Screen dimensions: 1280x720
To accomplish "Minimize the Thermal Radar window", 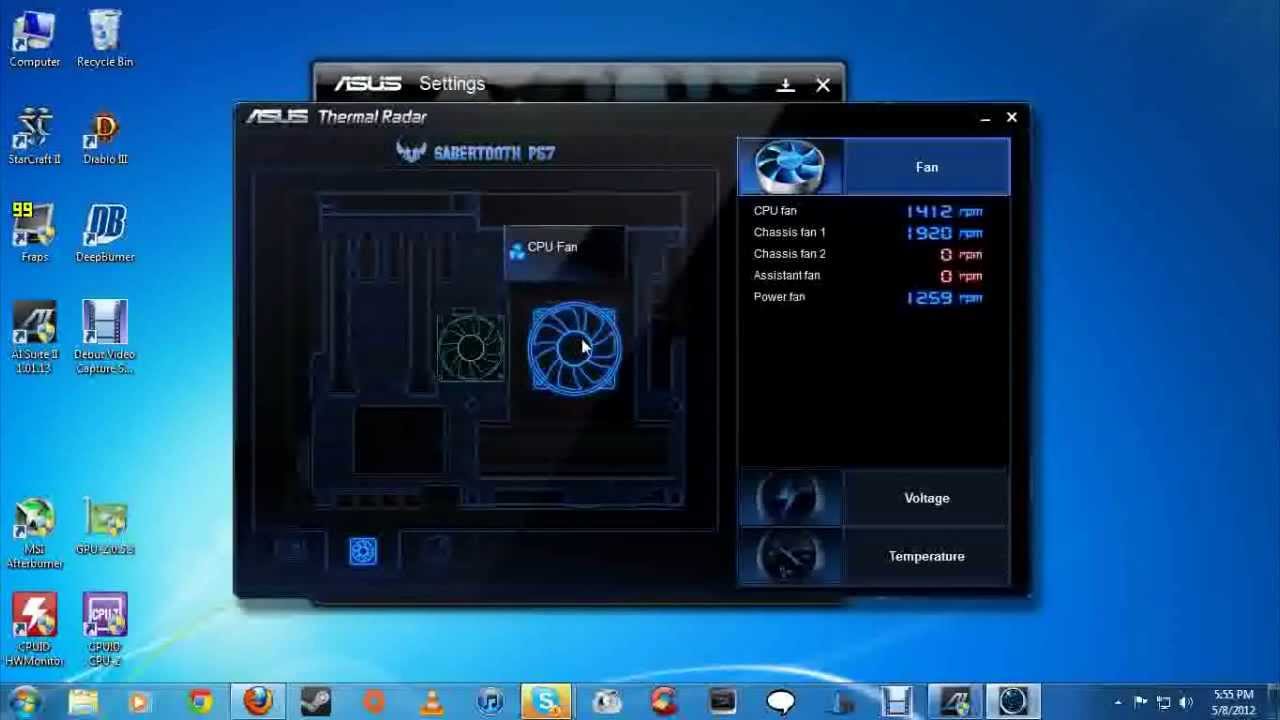I will pyautogui.click(x=985, y=118).
